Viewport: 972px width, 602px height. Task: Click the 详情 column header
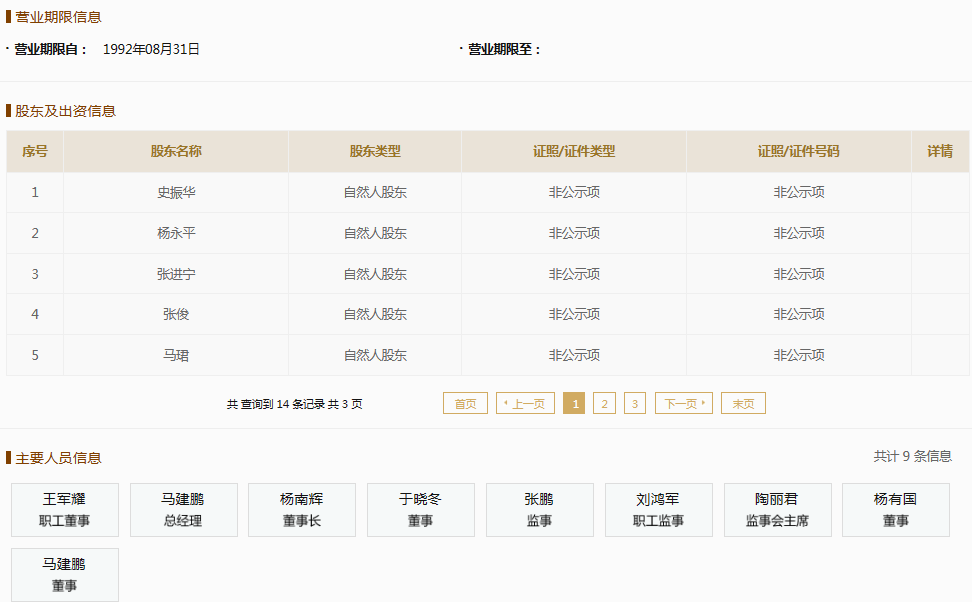coord(940,151)
